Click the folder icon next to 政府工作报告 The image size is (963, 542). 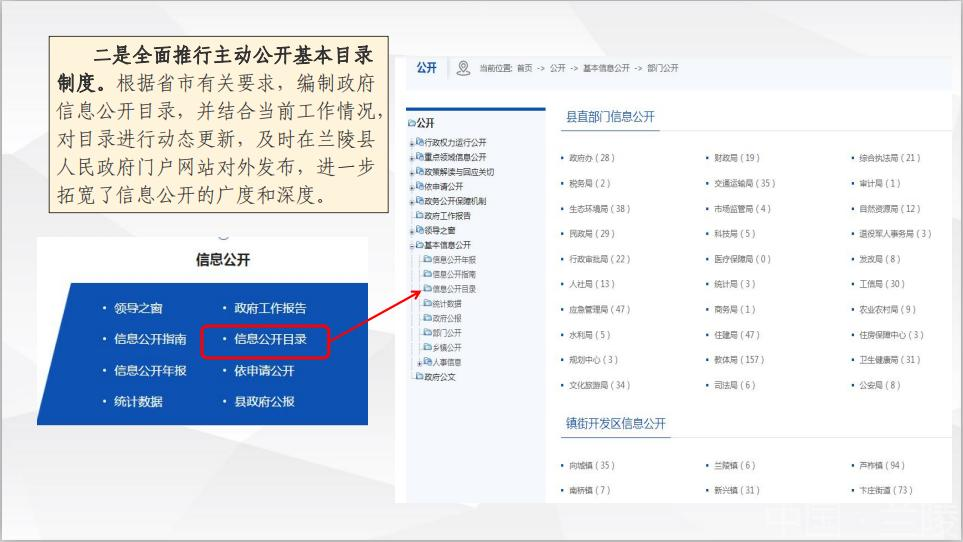pos(420,215)
